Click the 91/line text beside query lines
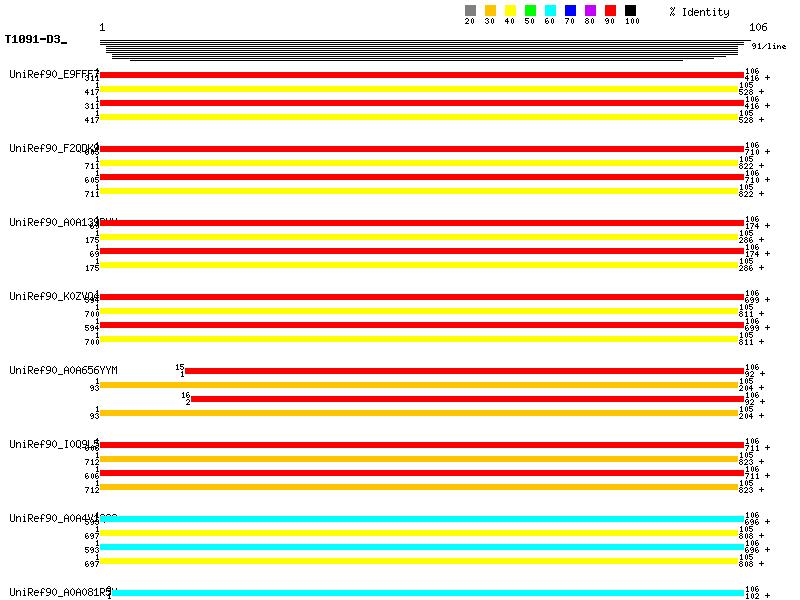The width and height of the screenshot is (800, 600). click(768, 47)
